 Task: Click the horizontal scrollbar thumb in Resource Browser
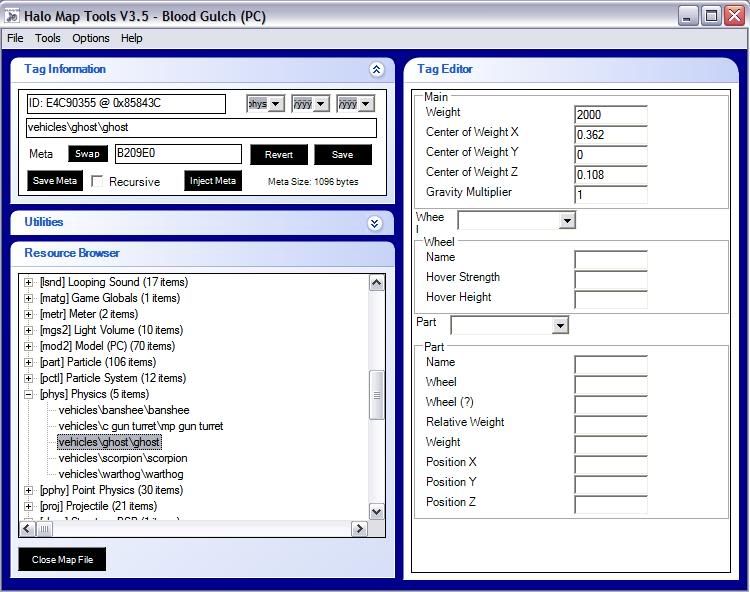[x=44, y=529]
